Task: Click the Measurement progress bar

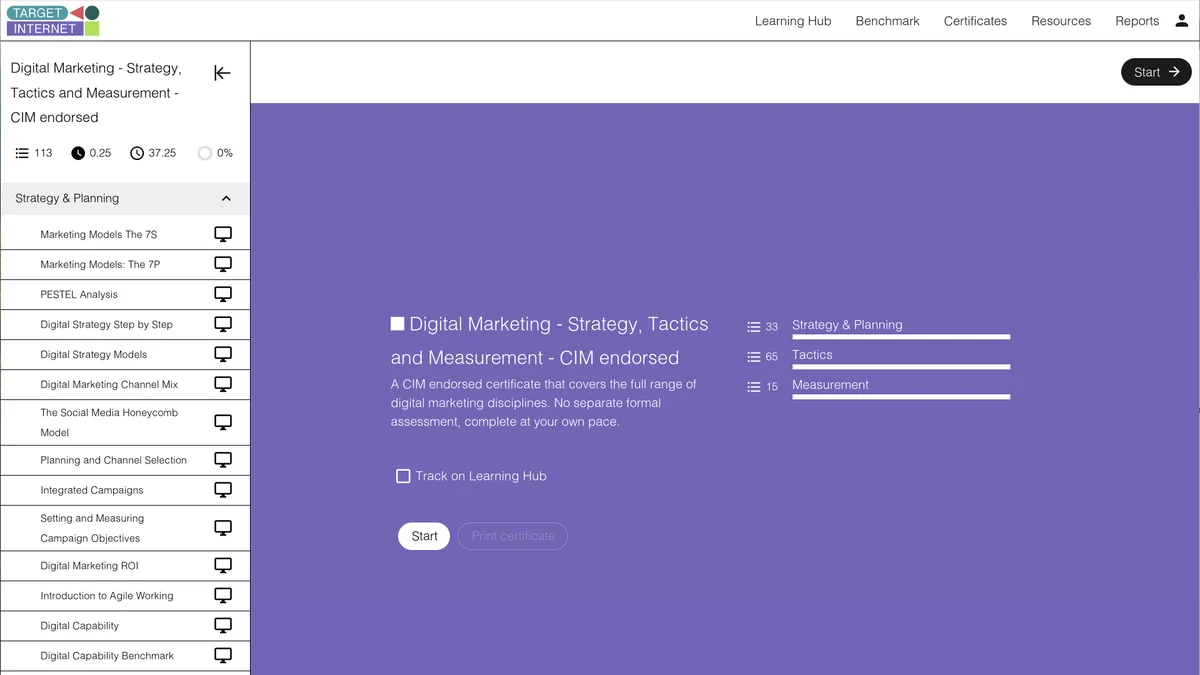Action: coord(901,397)
